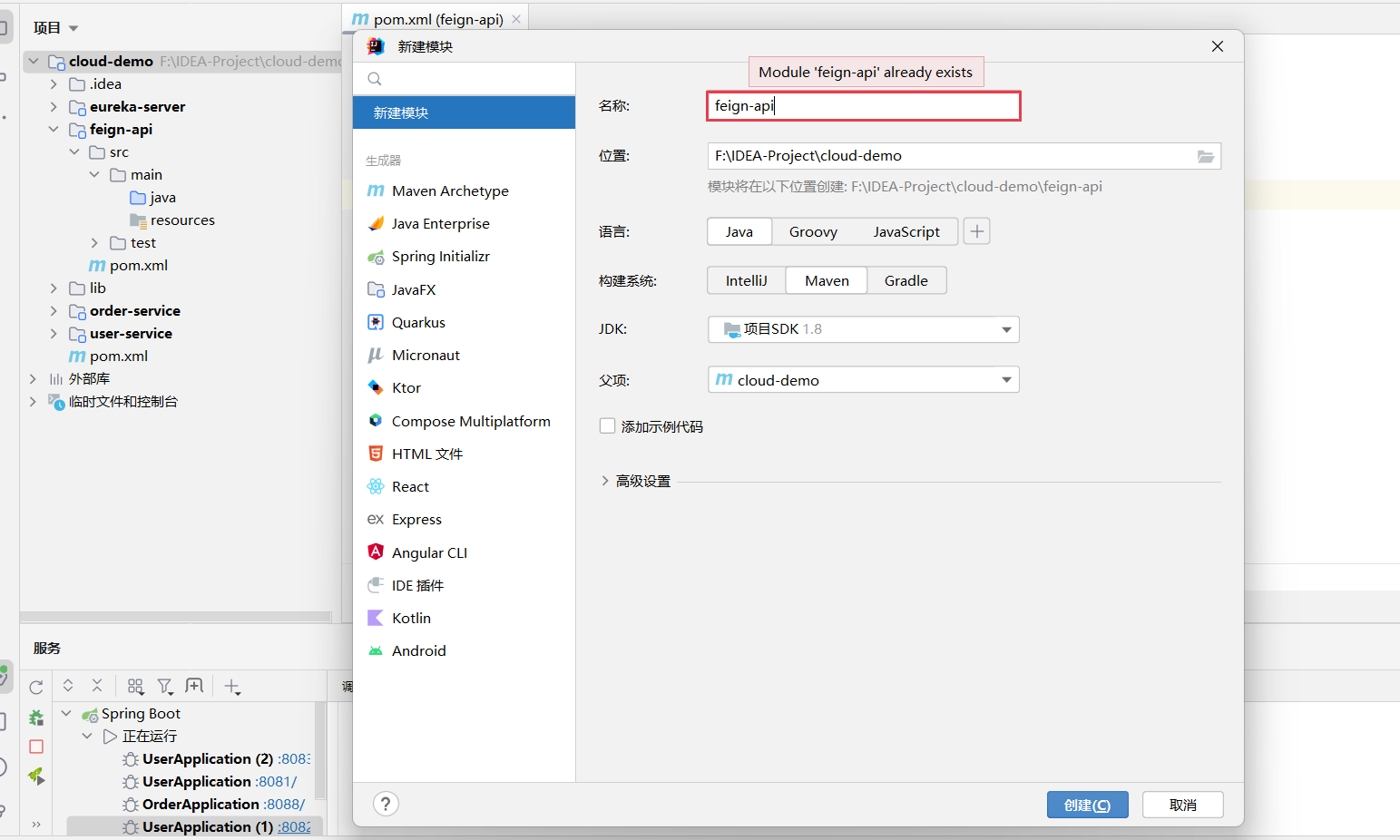
Task: Expand 外部库 node in project tree
Action: 33,378
